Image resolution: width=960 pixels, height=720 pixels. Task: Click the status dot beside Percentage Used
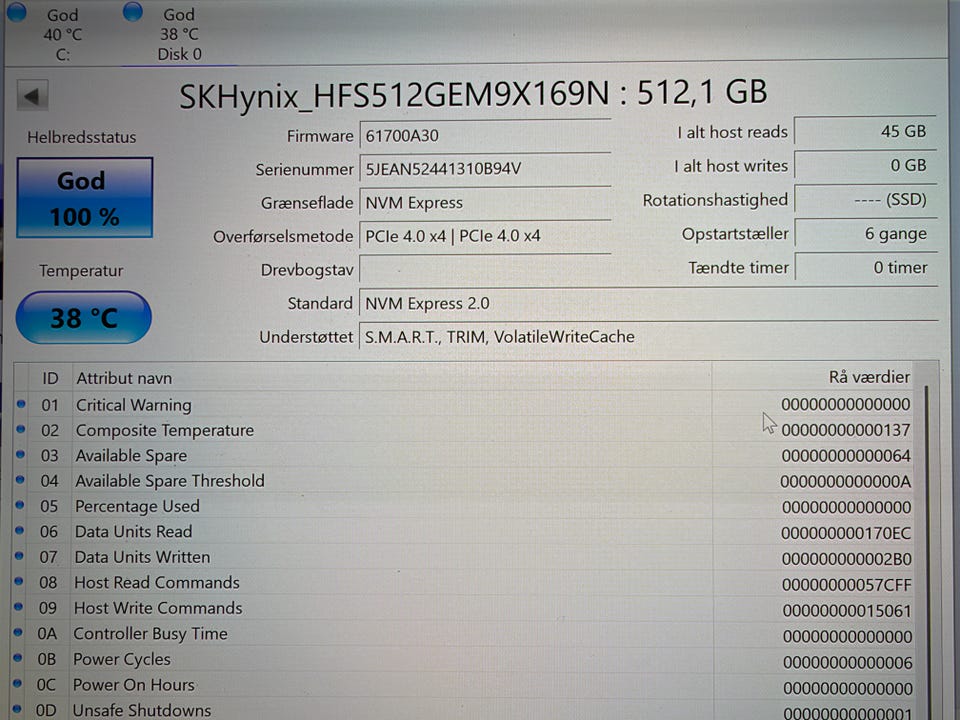(x=20, y=505)
